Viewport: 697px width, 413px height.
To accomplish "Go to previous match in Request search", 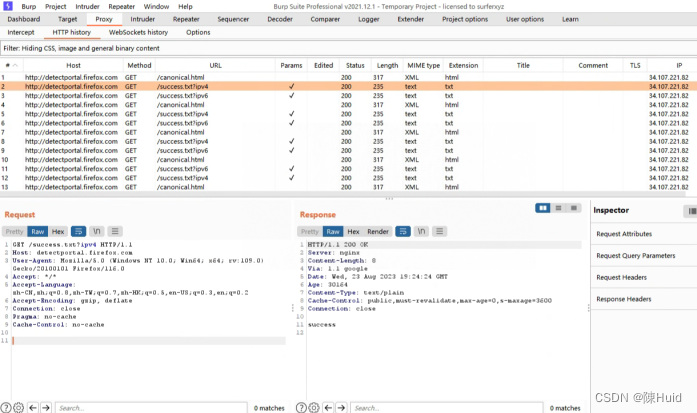I will [x=33, y=407].
